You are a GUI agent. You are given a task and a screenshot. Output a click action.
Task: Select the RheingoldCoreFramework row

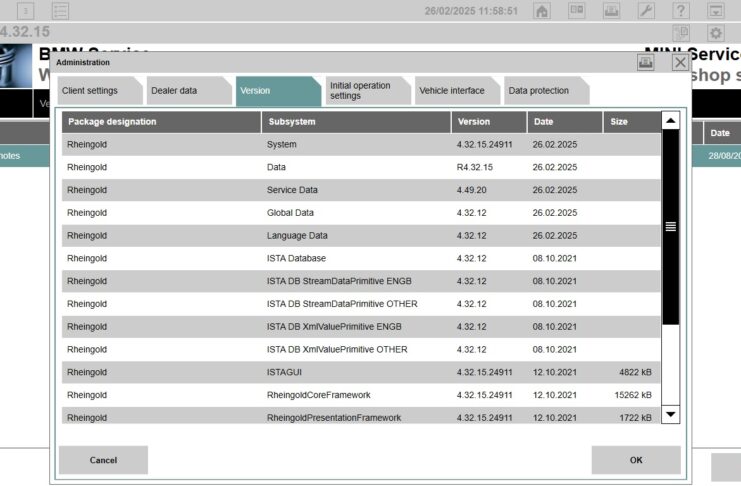[x=361, y=395]
